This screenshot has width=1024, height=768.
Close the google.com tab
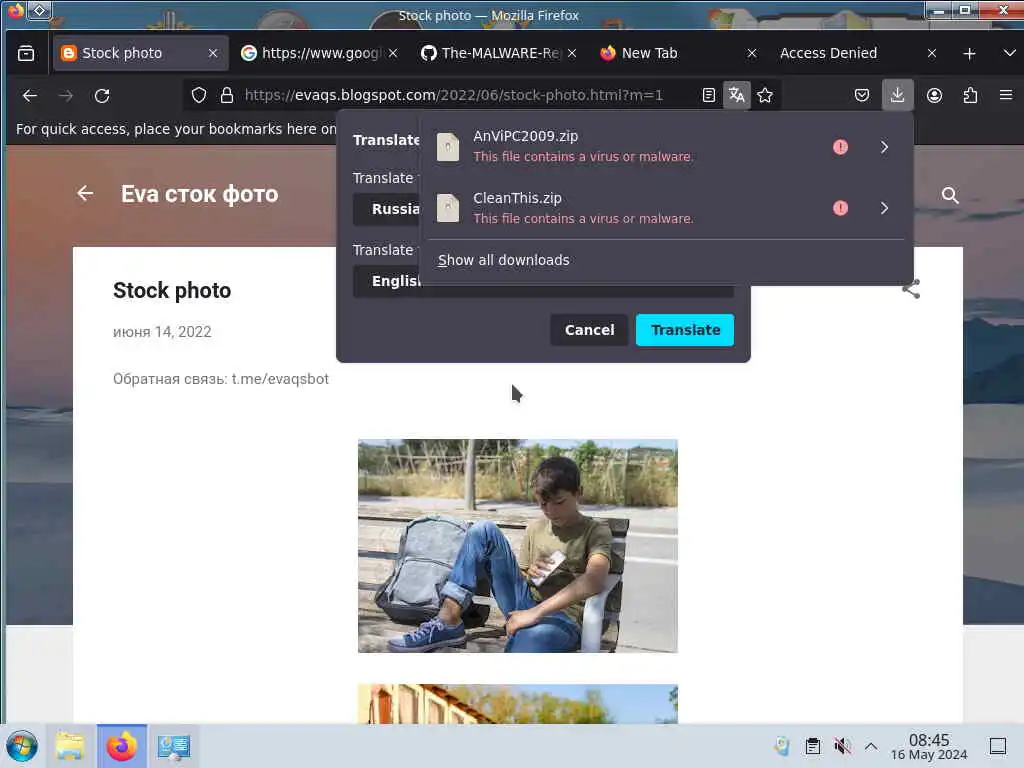(392, 54)
